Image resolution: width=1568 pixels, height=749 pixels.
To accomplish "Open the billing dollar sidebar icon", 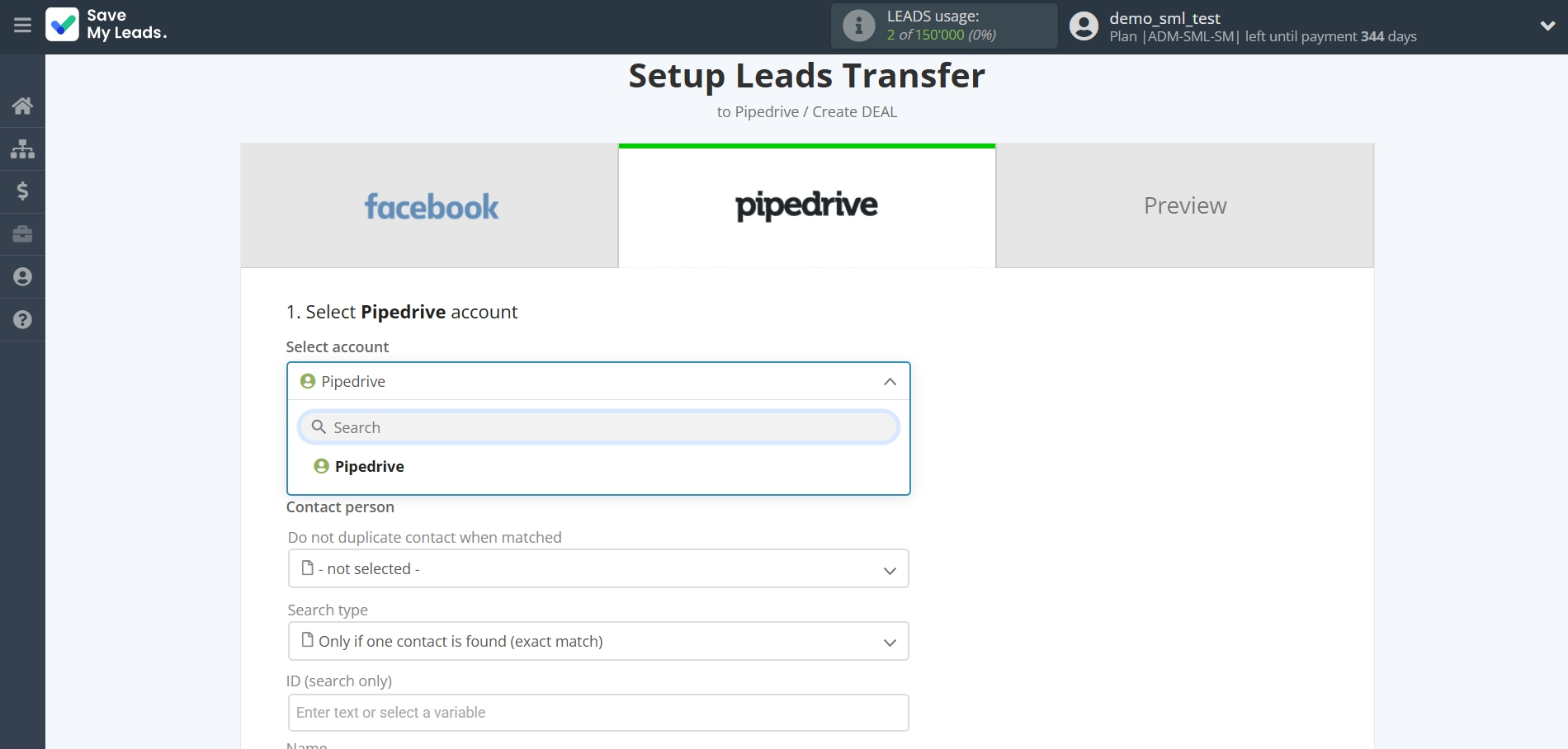I will (x=22, y=191).
